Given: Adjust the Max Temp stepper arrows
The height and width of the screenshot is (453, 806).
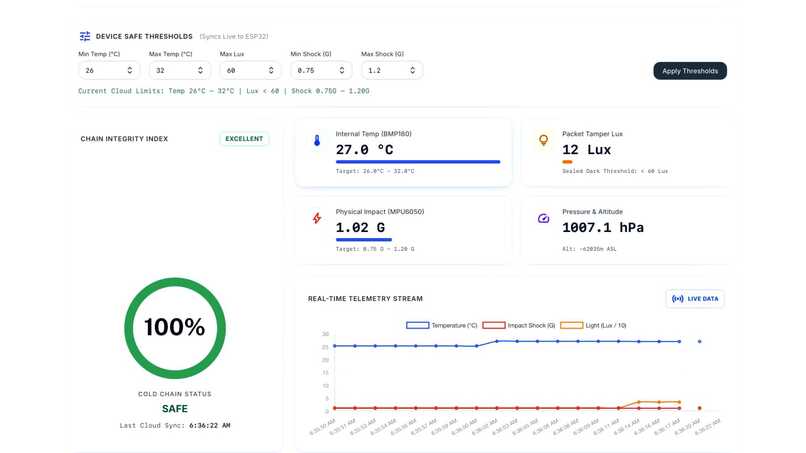Looking at the screenshot, I should pyautogui.click(x=200, y=70).
